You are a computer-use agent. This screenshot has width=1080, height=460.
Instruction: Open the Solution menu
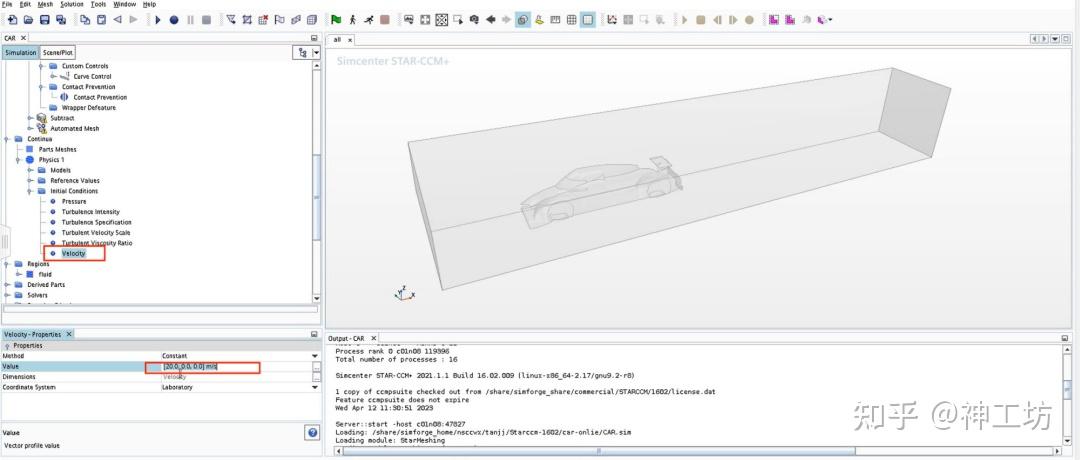coord(72,4)
